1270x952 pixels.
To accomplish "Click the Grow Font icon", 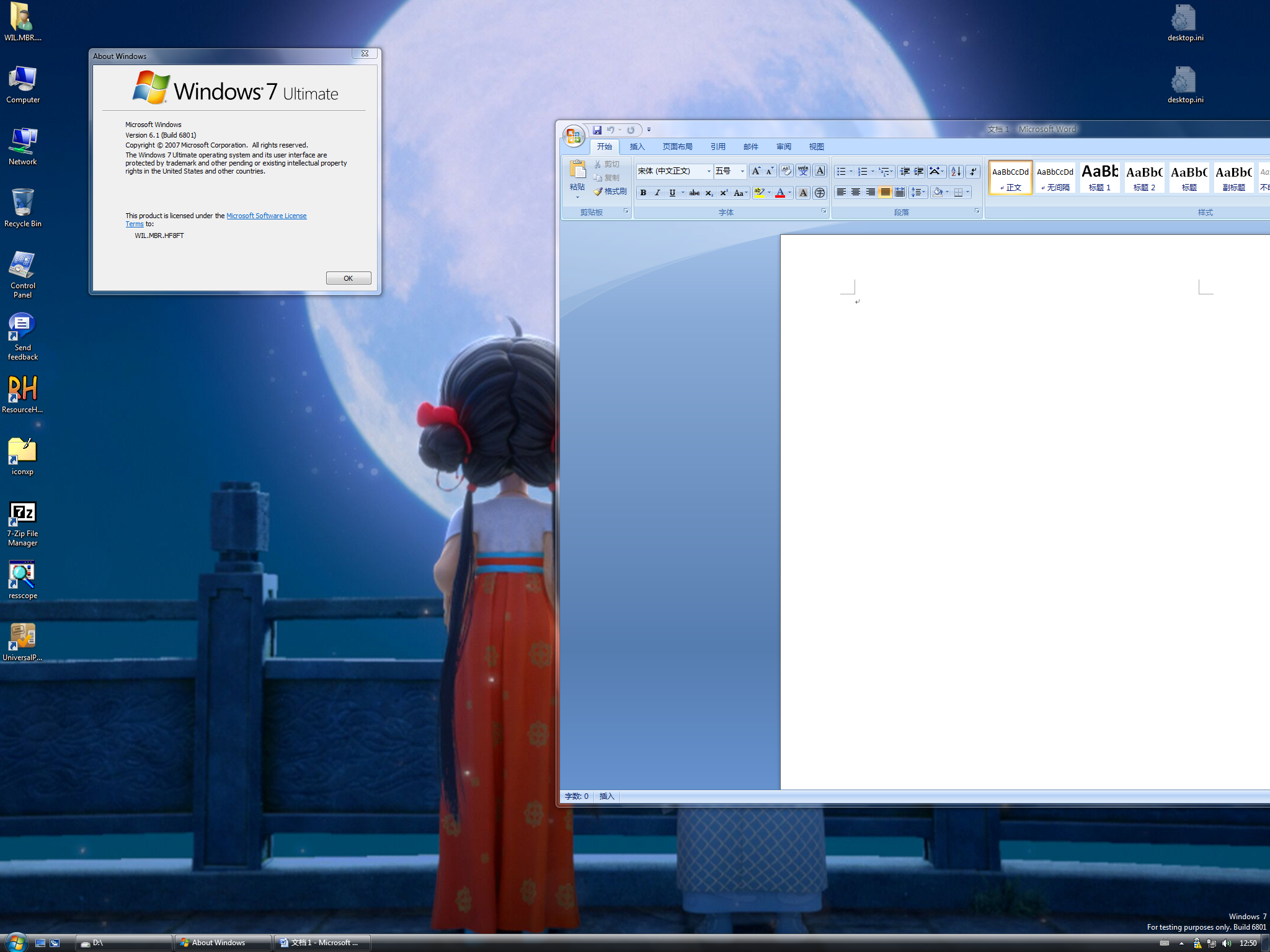I will (755, 171).
